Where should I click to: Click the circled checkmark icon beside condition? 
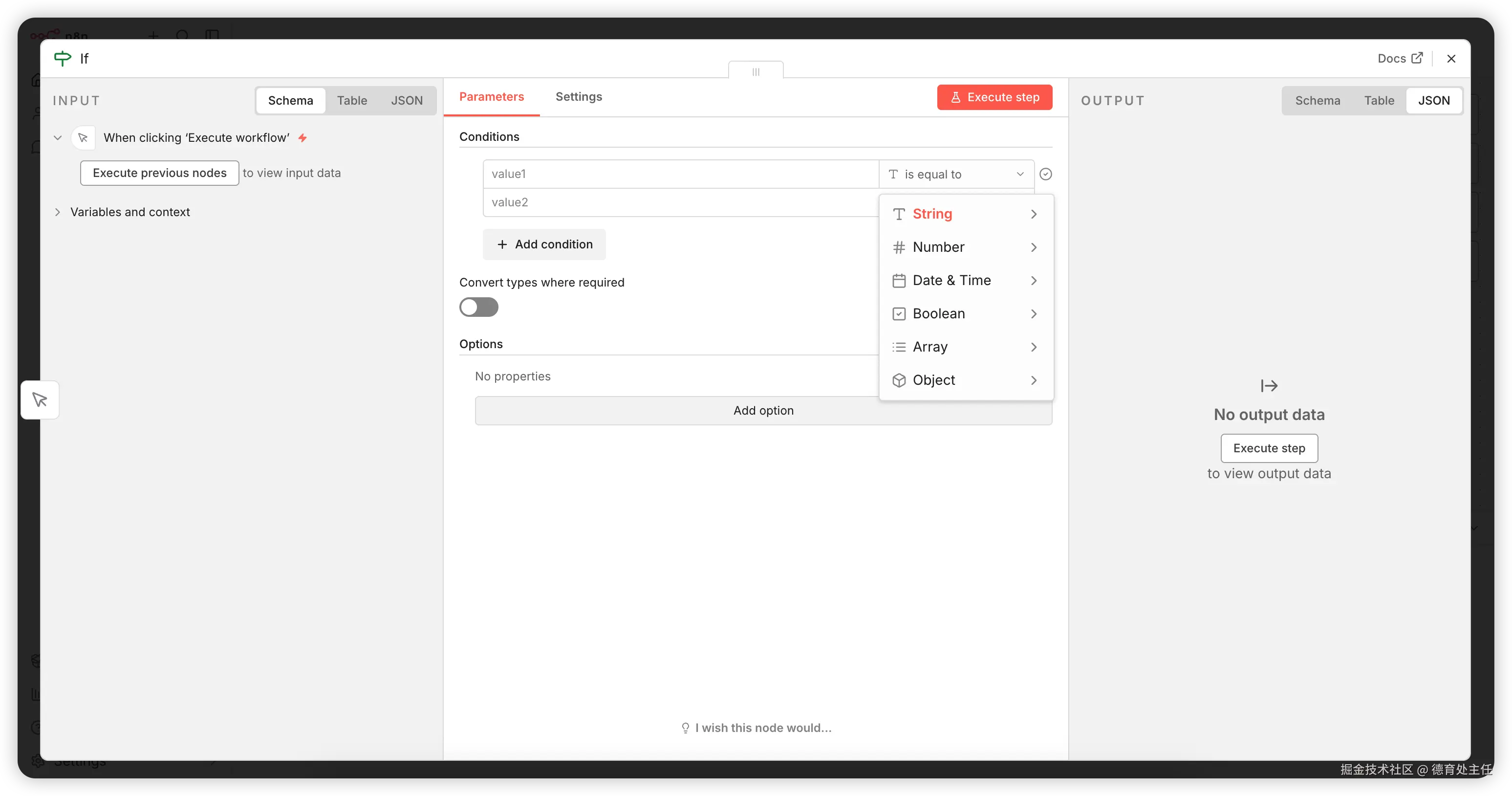[1045, 174]
